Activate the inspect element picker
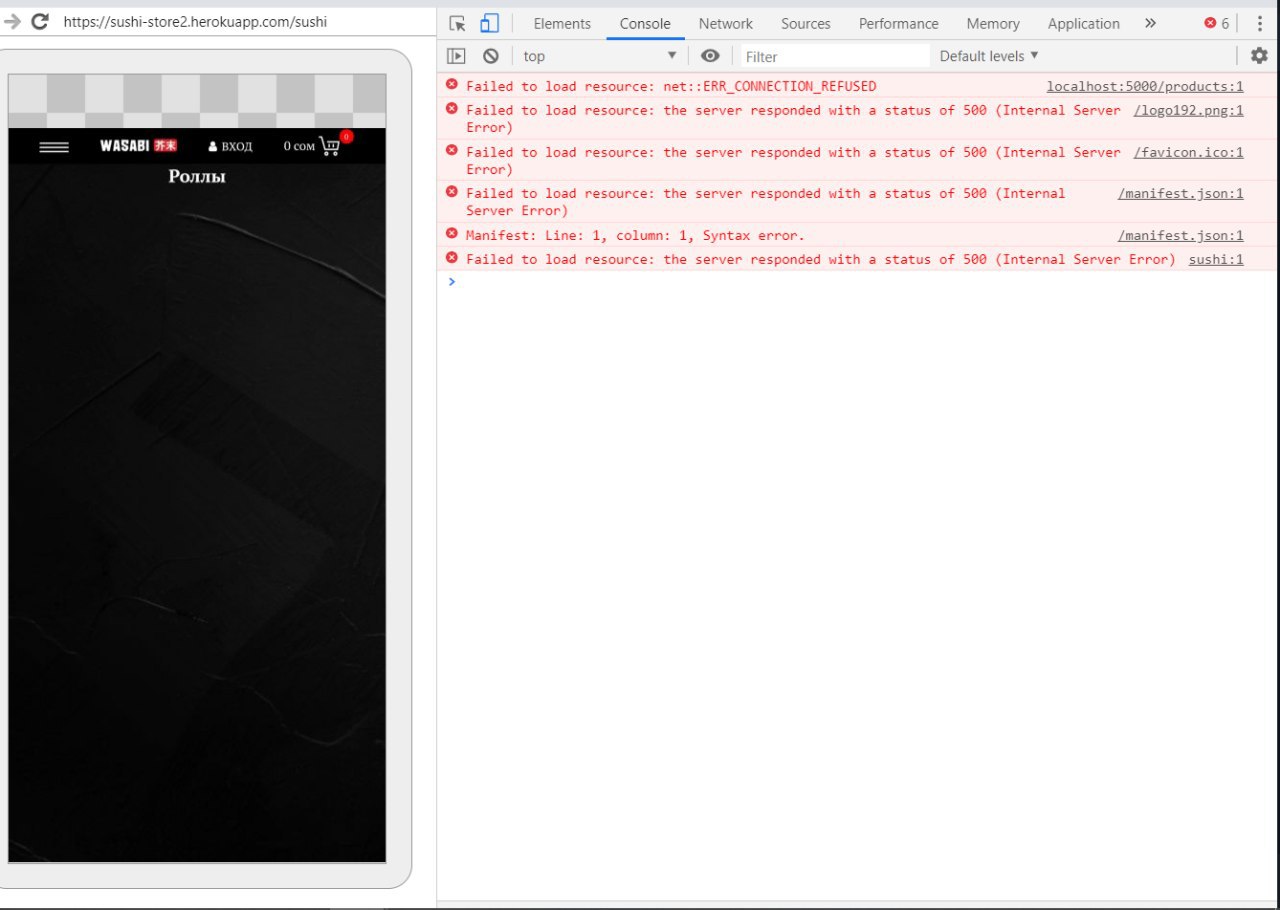 coord(458,23)
